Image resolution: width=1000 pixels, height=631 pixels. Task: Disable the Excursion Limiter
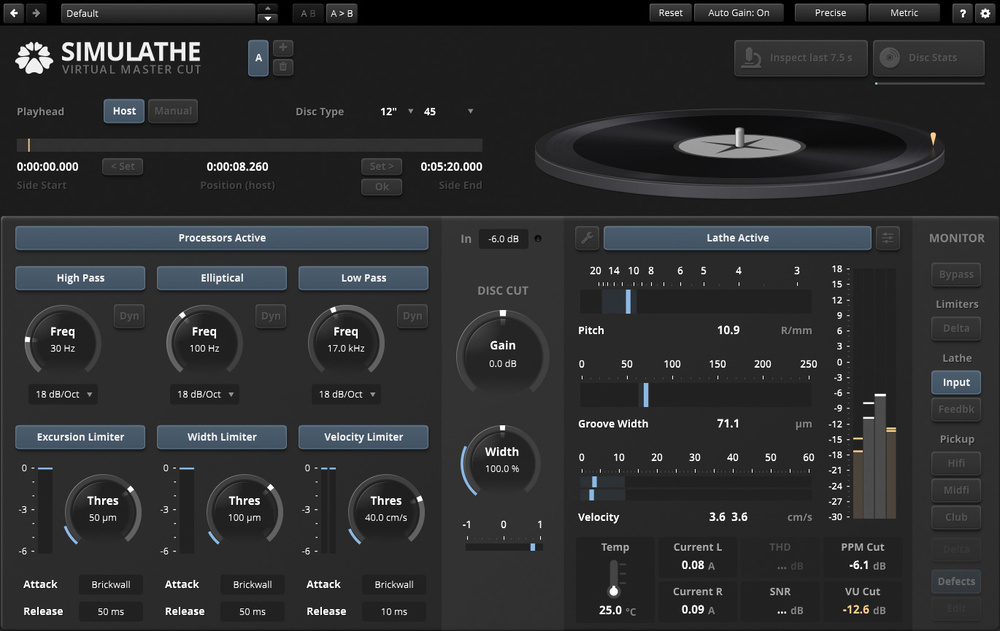[80, 437]
